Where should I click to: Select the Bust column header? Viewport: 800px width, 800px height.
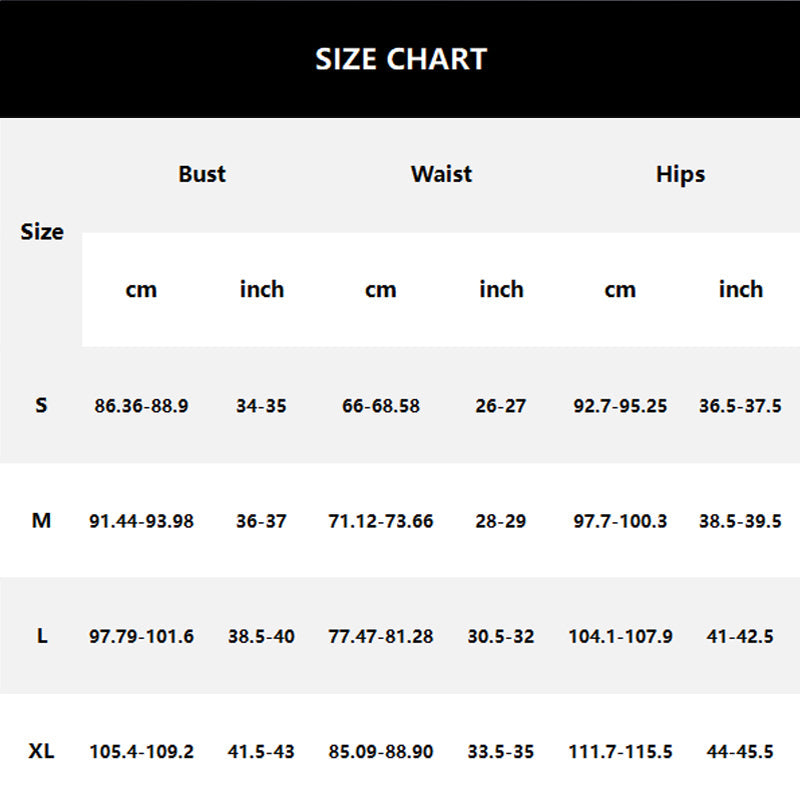[202, 174]
